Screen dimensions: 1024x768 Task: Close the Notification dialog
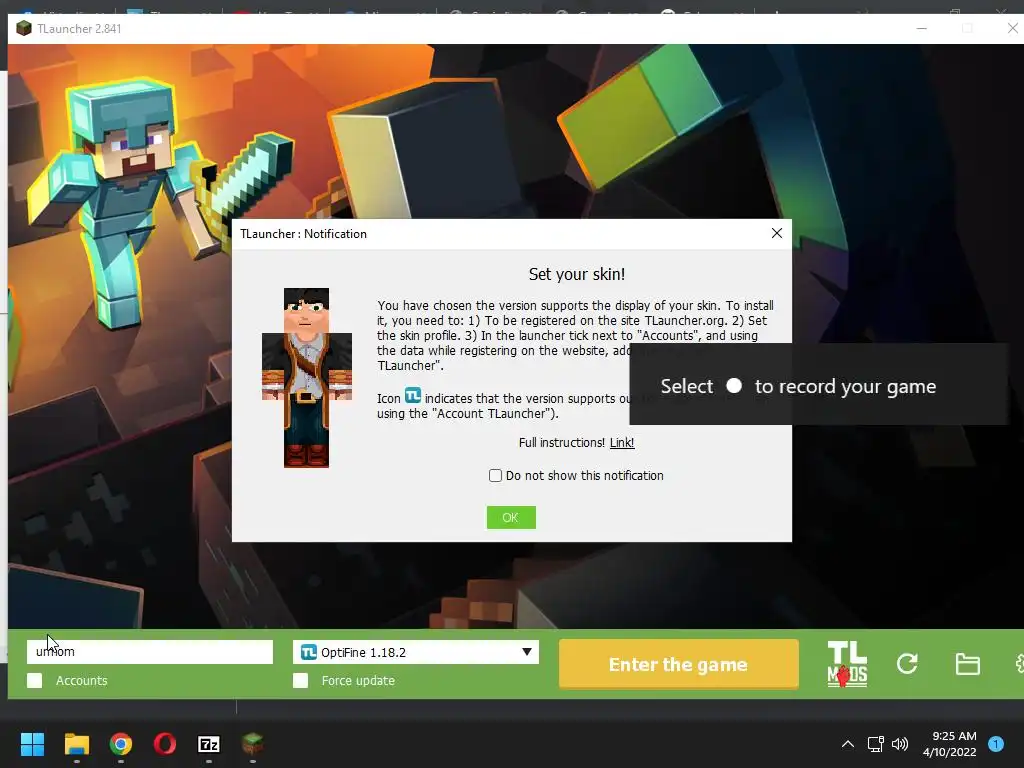776,233
